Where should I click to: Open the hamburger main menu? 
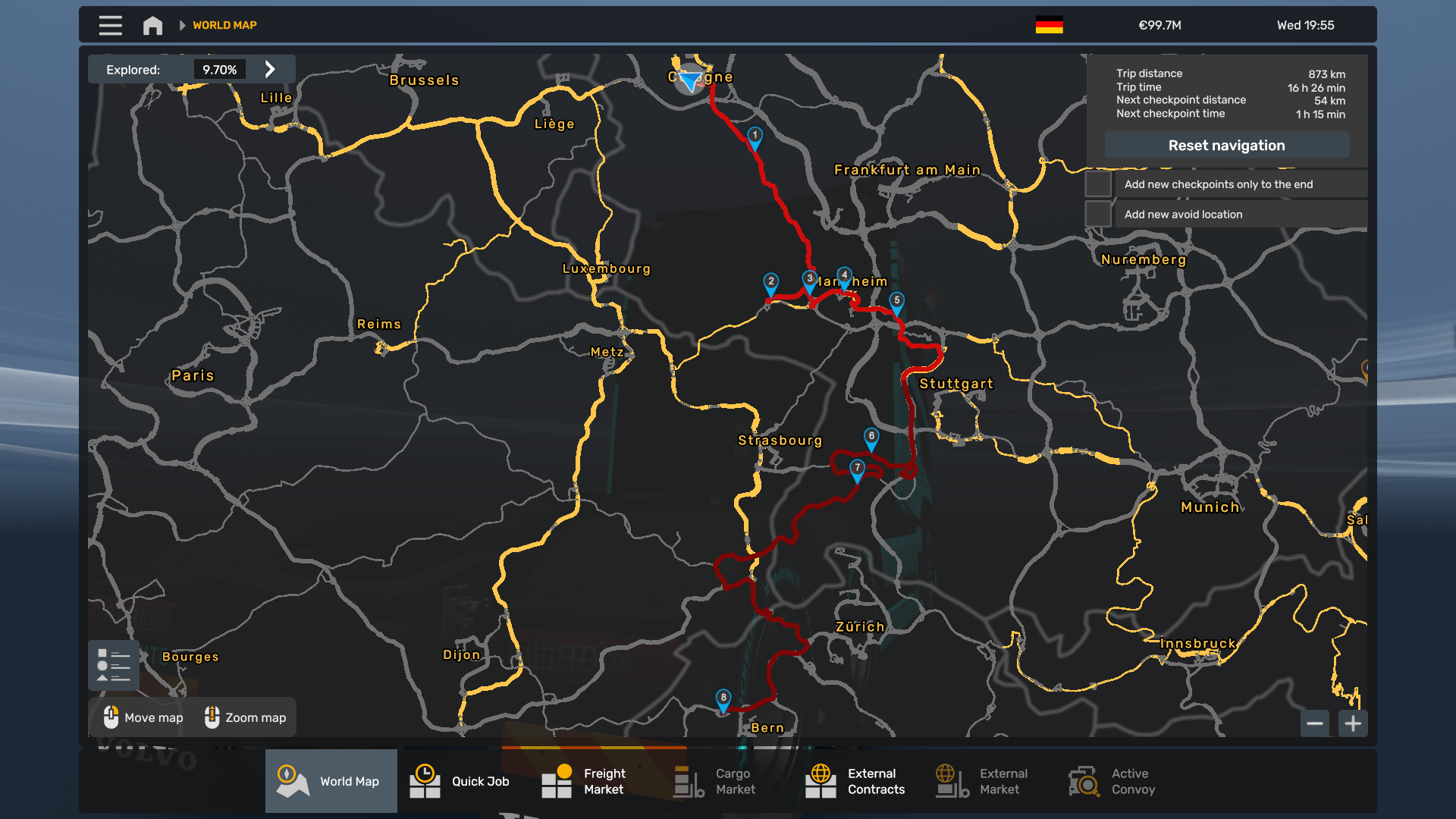coord(110,25)
